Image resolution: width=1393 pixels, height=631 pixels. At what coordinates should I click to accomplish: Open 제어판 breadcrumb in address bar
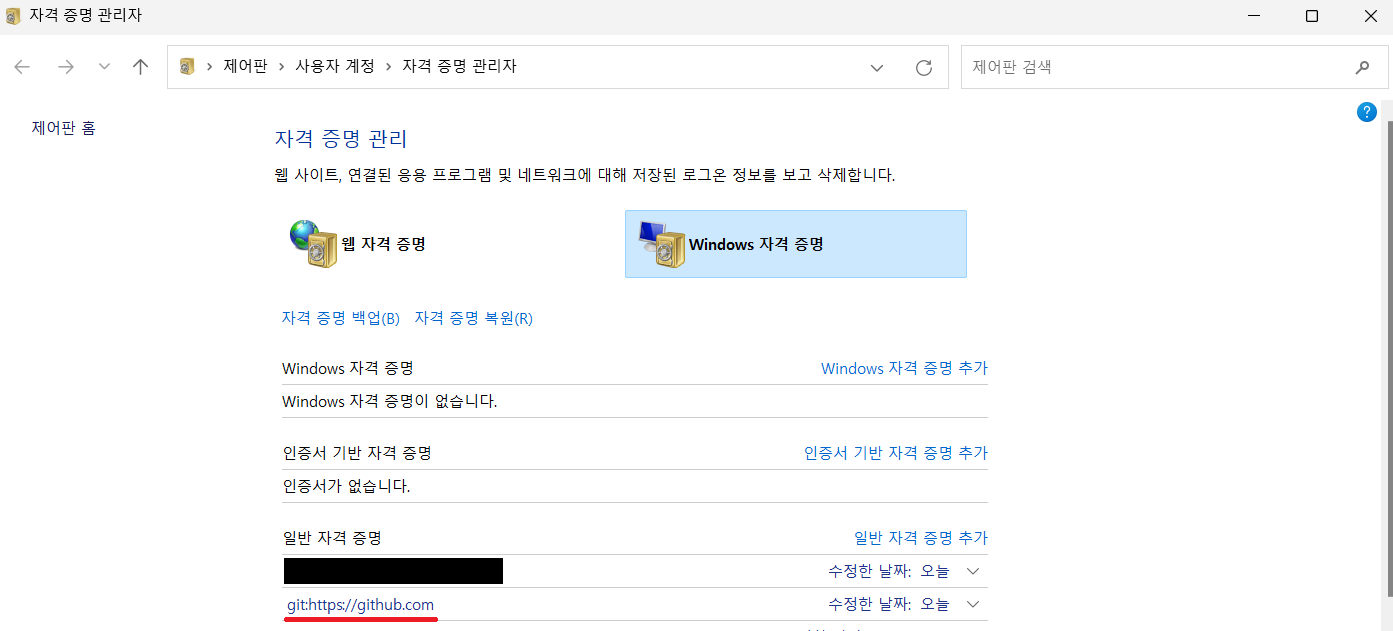(245, 67)
